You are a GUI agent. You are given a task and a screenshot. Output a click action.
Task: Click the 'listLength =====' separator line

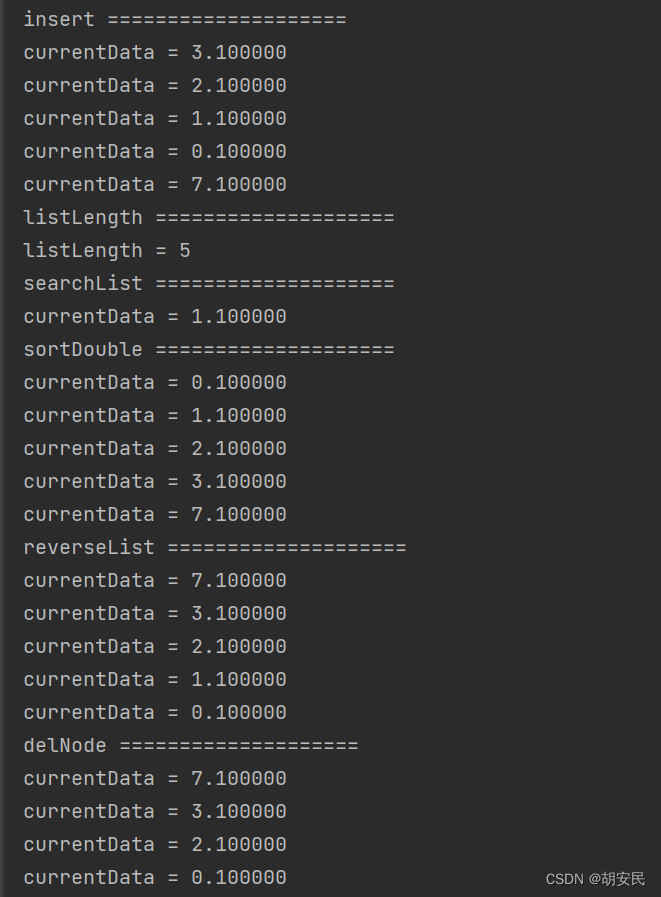(x=208, y=217)
